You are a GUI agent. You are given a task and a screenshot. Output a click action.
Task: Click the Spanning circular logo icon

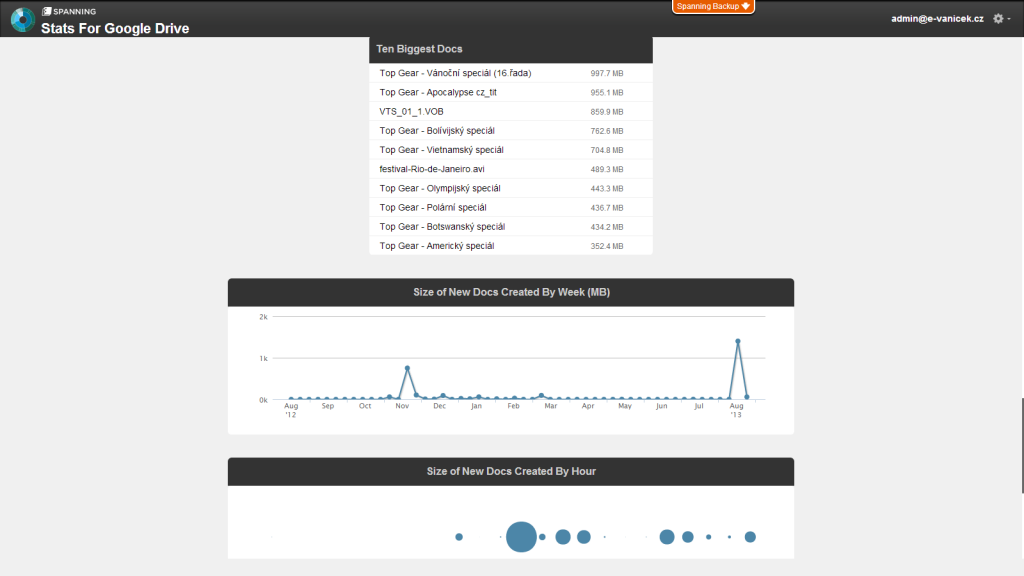[22, 20]
